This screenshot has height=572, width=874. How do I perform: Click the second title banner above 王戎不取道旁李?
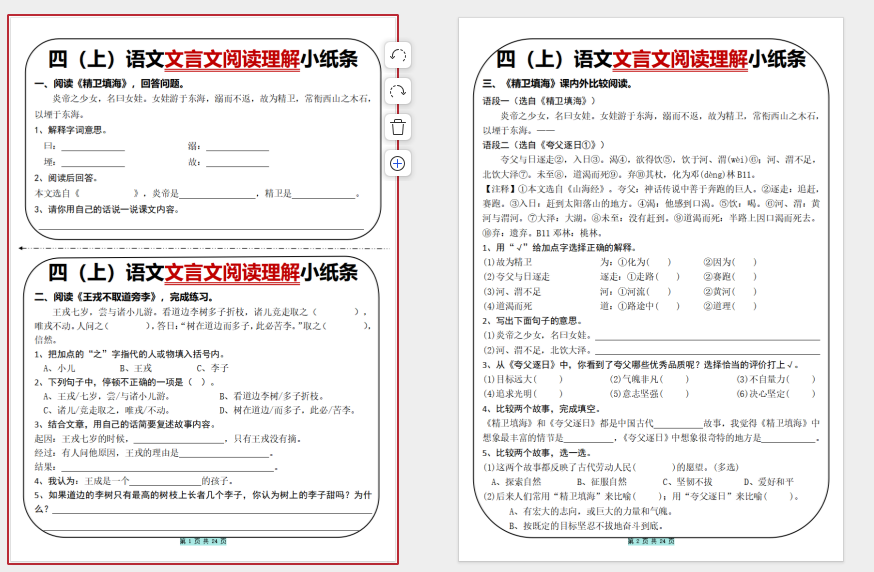203,272
